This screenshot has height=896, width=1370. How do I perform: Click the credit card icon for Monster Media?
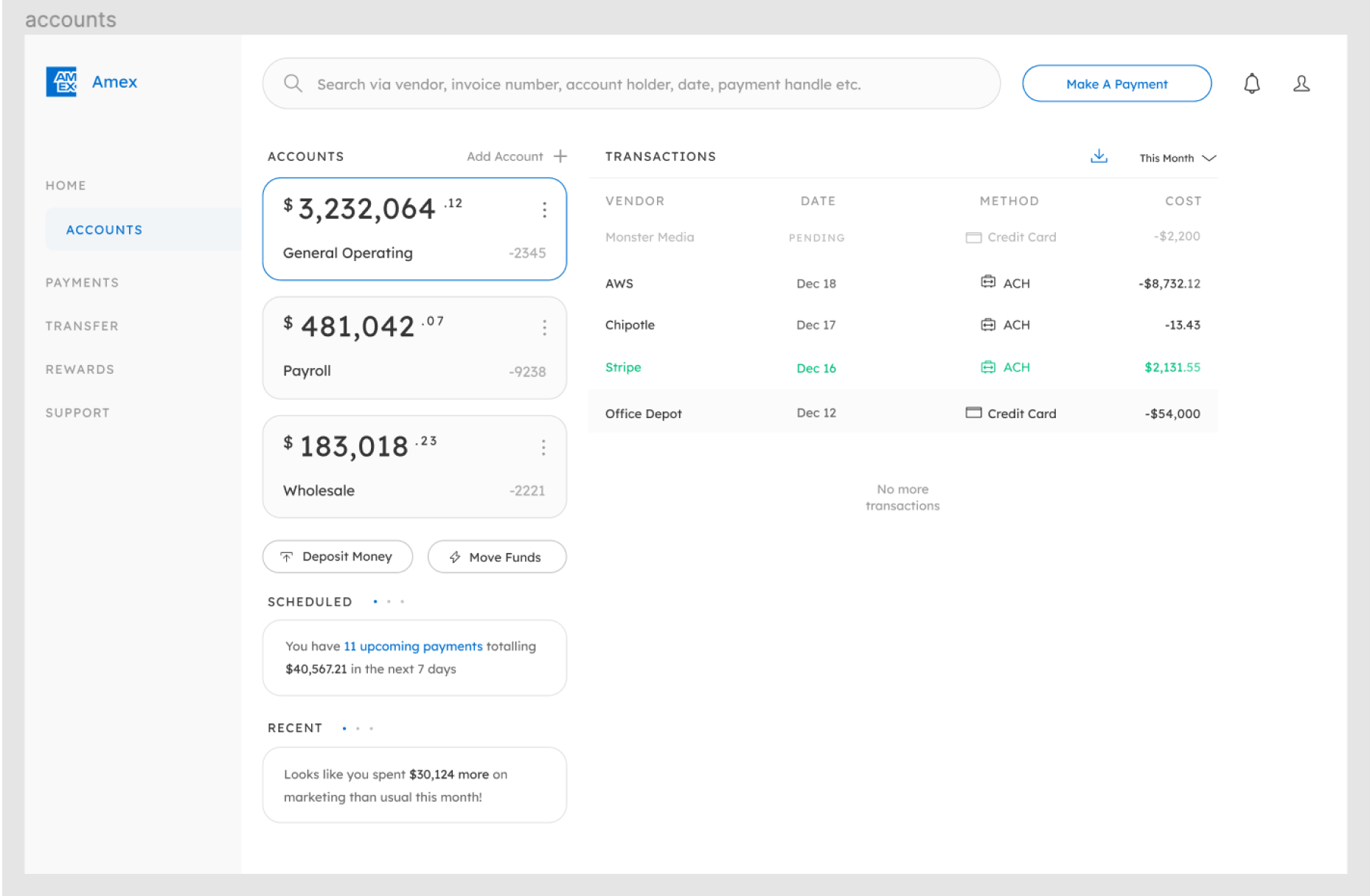[973, 237]
